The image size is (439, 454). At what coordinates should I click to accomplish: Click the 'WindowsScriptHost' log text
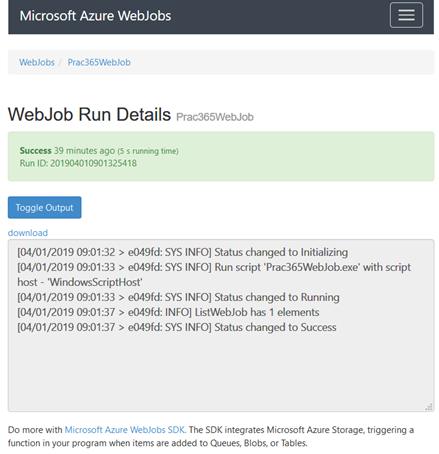95,282
